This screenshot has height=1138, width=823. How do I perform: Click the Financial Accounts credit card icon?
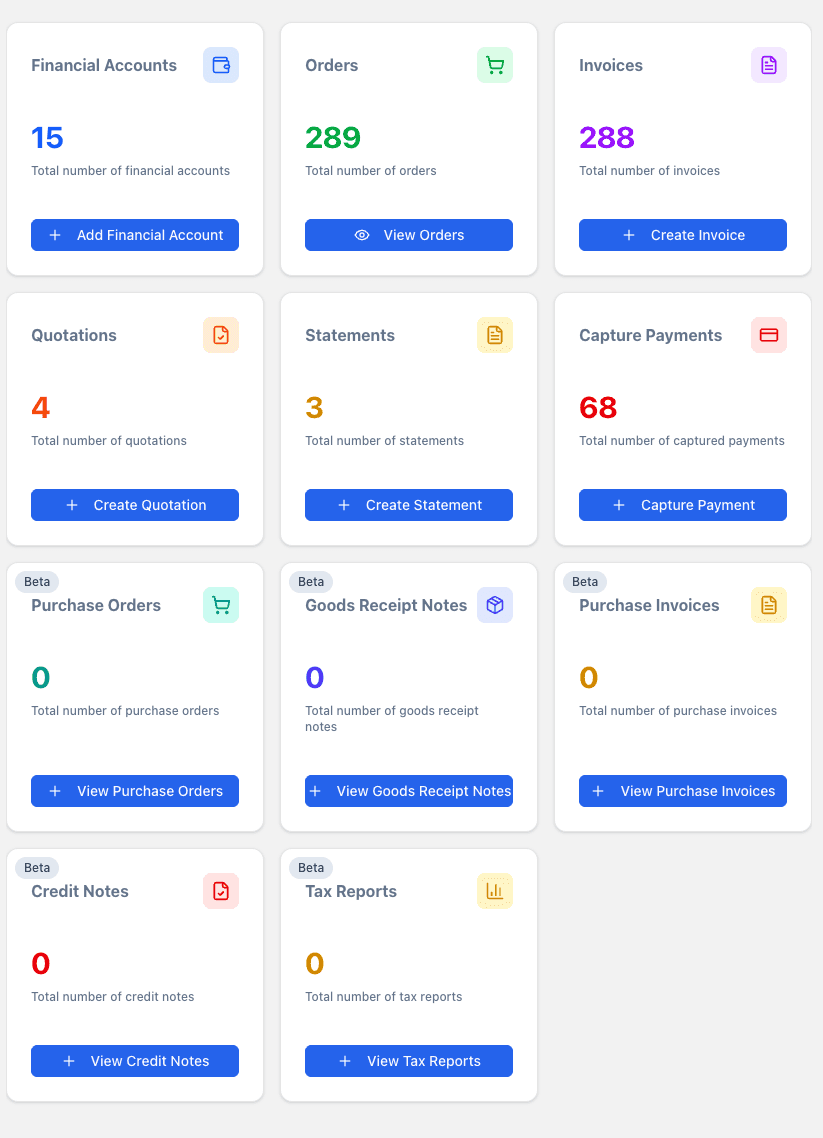(x=221, y=65)
